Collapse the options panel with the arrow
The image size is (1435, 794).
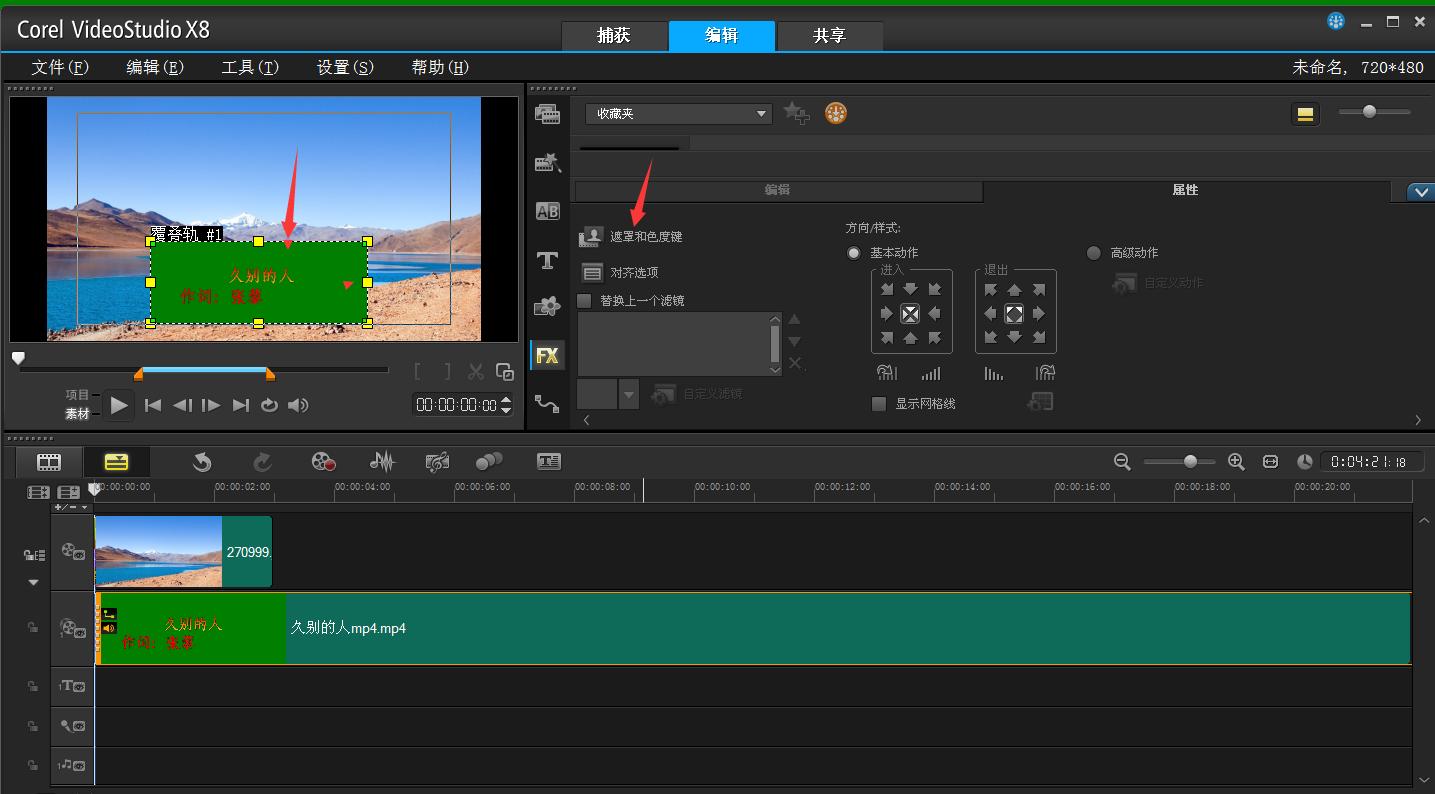coord(1419,192)
